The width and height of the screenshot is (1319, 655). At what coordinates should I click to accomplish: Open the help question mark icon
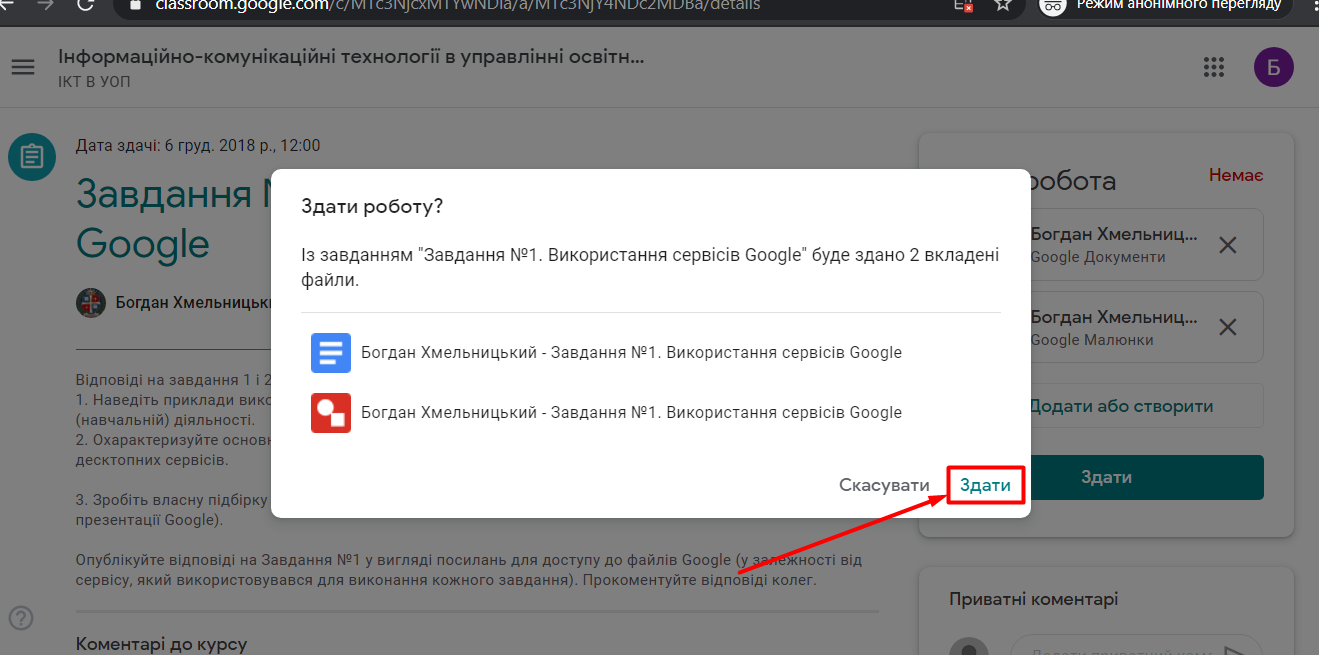pyautogui.click(x=20, y=618)
